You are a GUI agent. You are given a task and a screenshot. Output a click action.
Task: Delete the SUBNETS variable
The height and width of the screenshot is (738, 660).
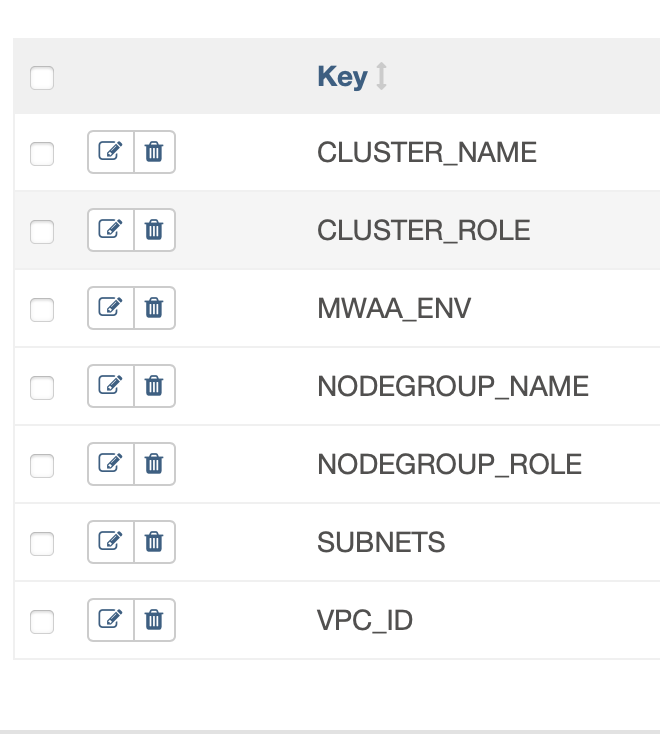(x=154, y=542)
